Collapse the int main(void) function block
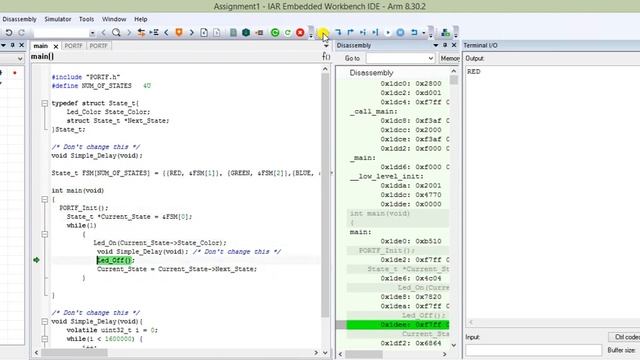 pyautogui.click(x=44, y=199)
